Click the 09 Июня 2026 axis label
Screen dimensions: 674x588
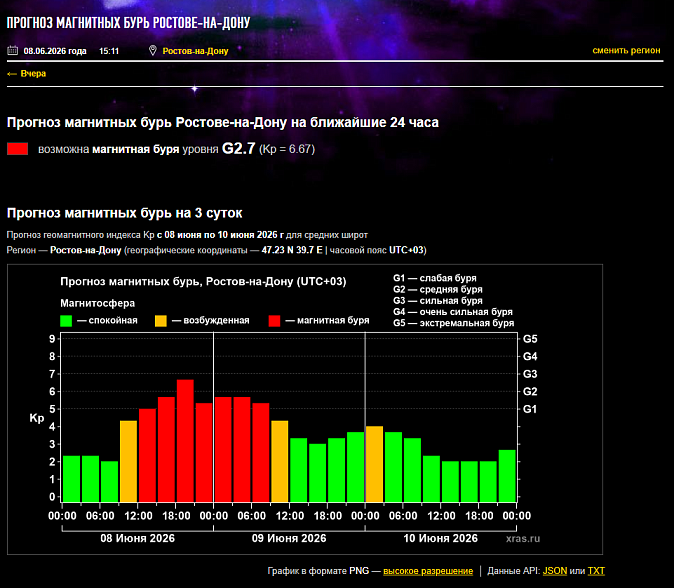[x=289, y=538]
